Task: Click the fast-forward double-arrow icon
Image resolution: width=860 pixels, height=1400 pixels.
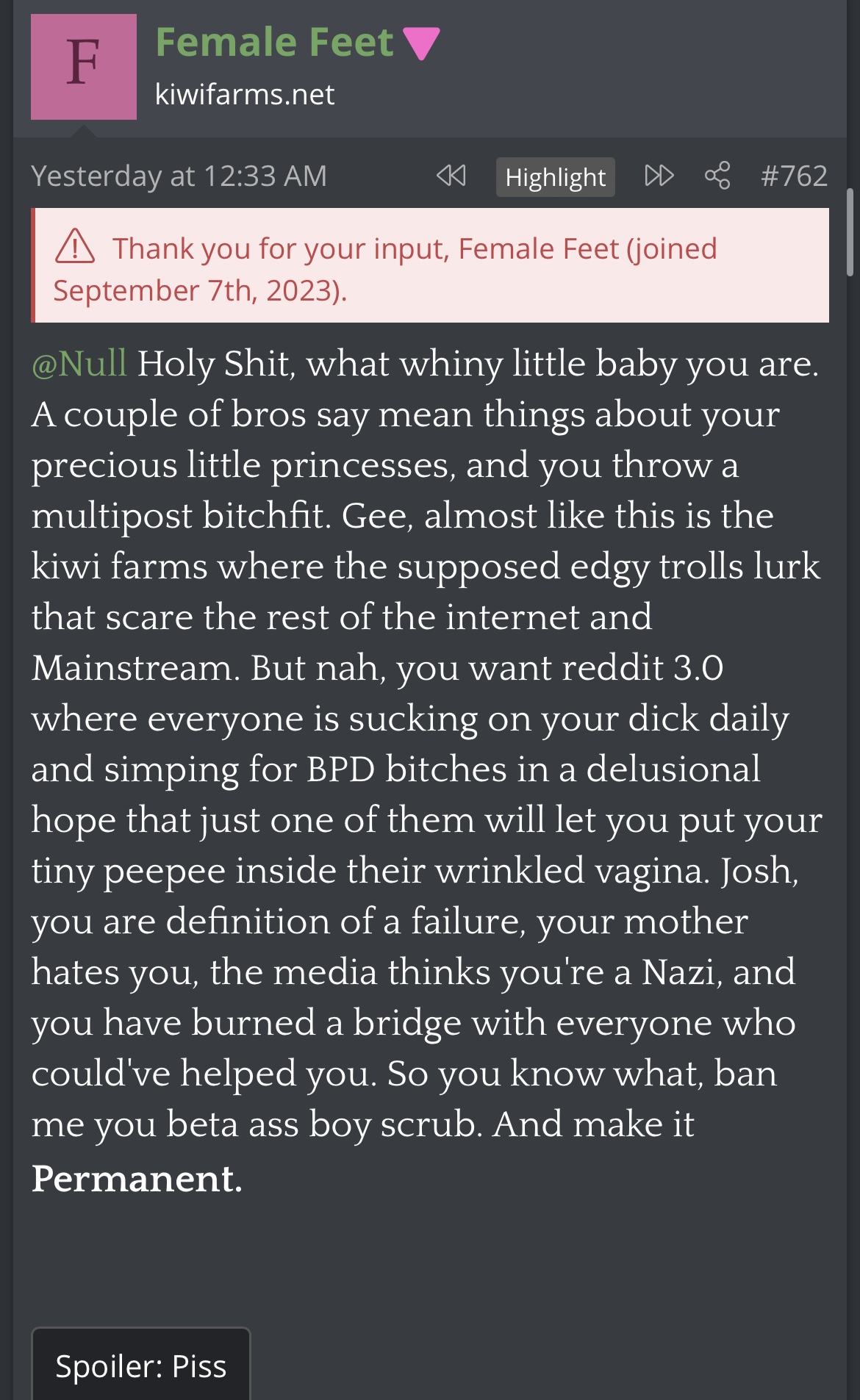Action: click(x=659, y=176)
